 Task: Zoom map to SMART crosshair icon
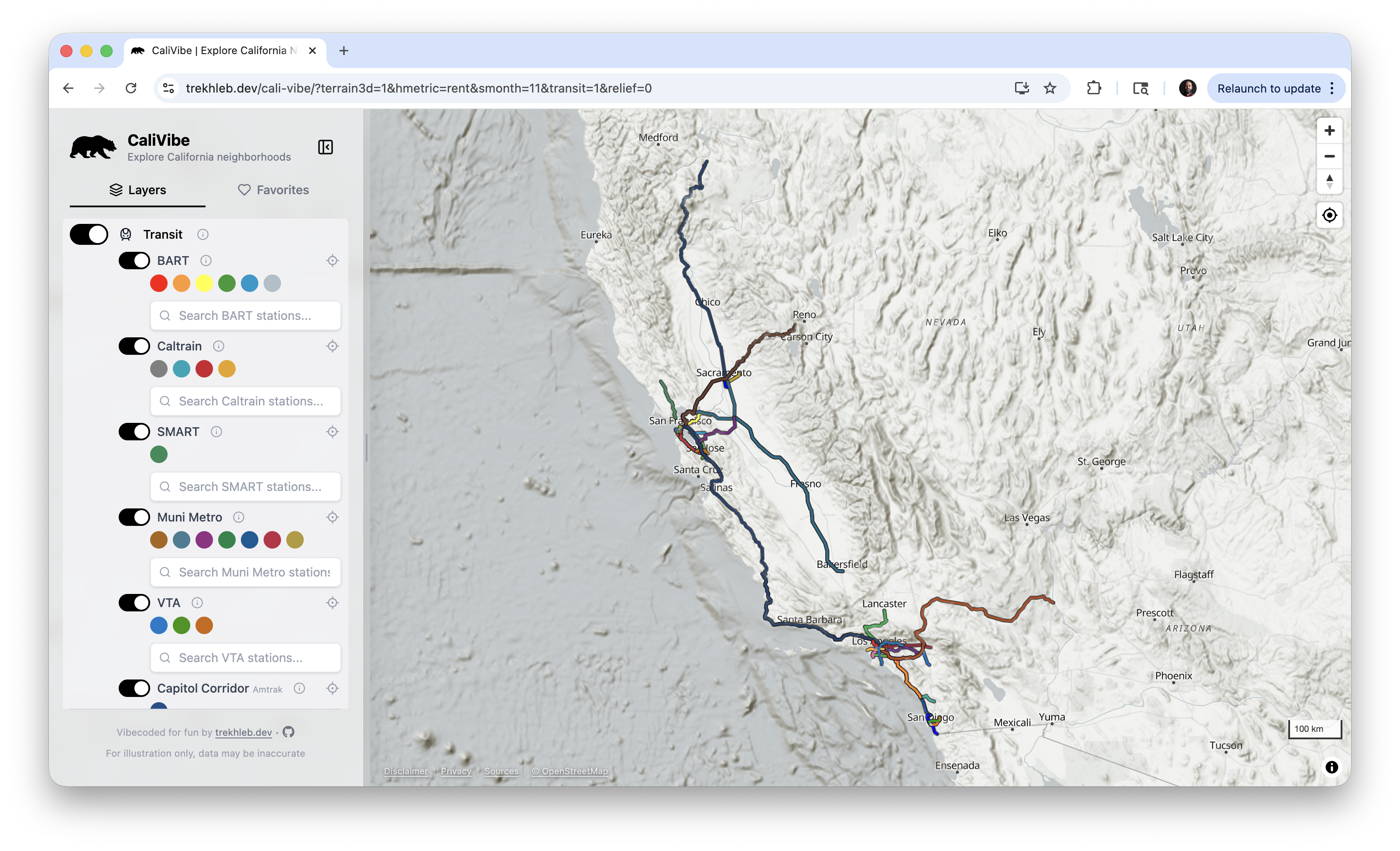coord(333,432)
